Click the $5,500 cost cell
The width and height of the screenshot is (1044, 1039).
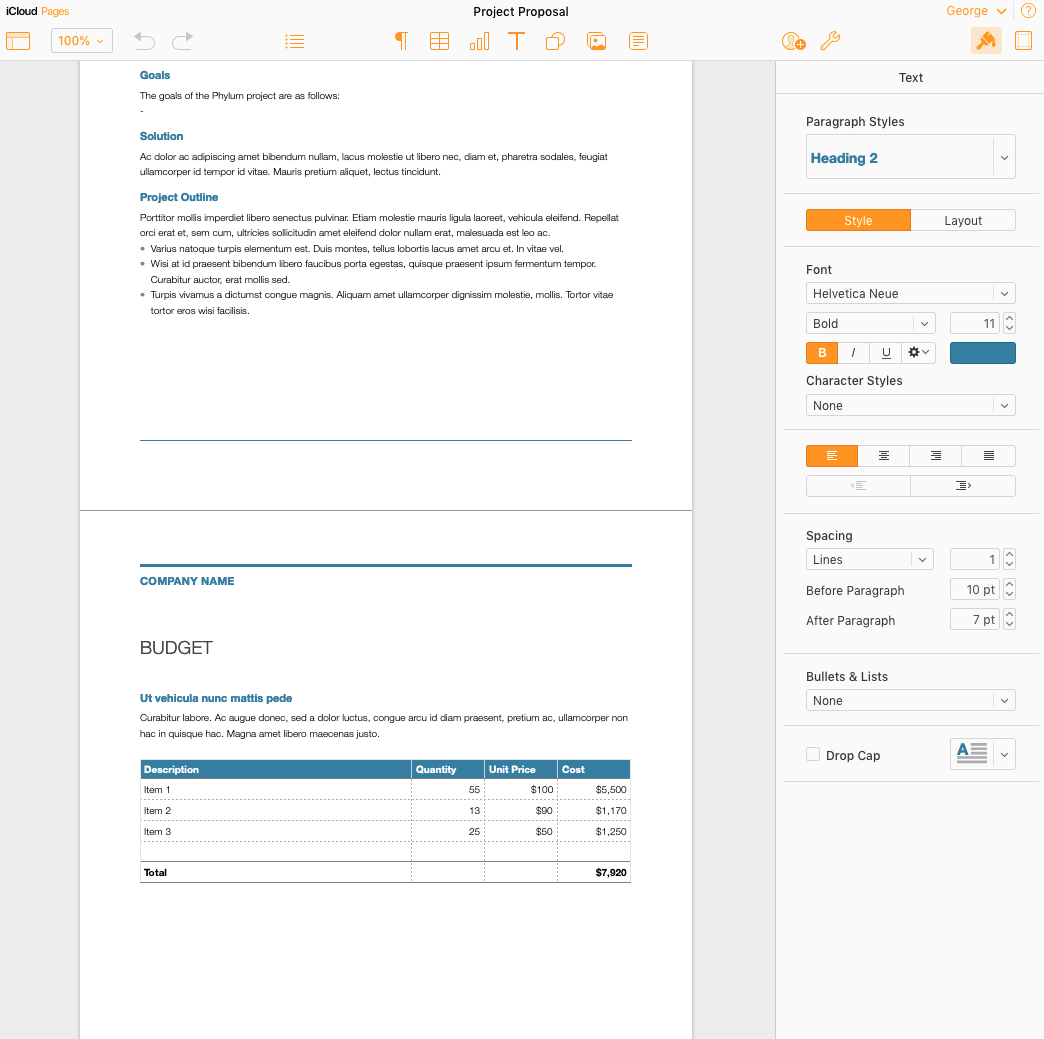[x=593, y=789]
